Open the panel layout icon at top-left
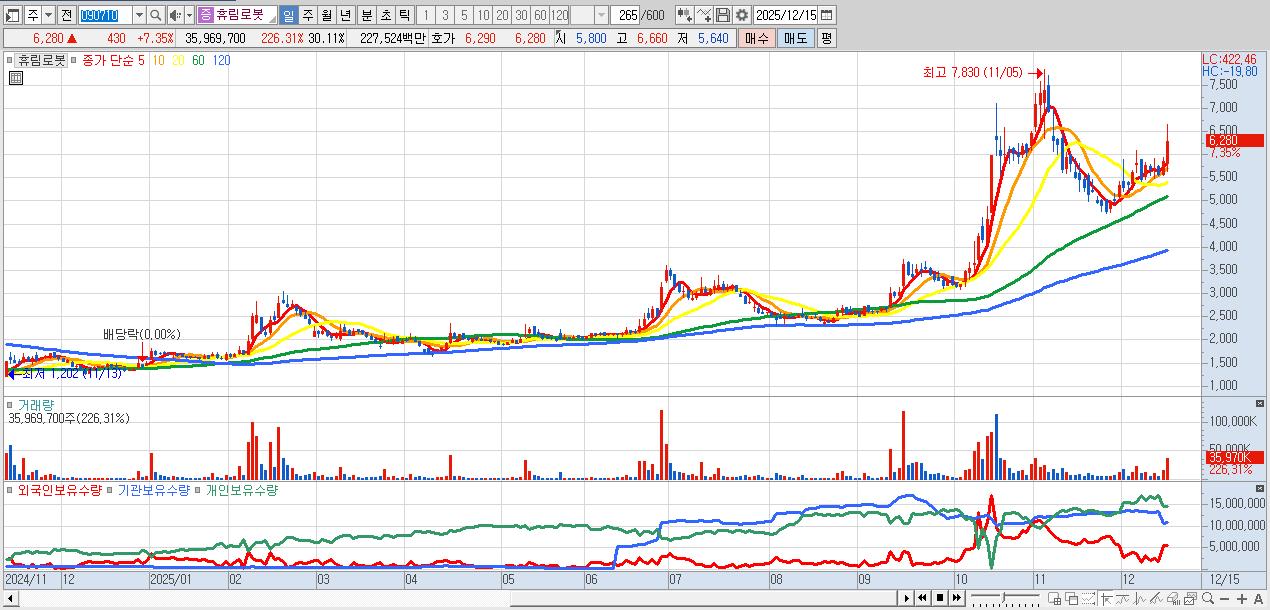Screen dimensions: 1270x610 click(12, 15)
